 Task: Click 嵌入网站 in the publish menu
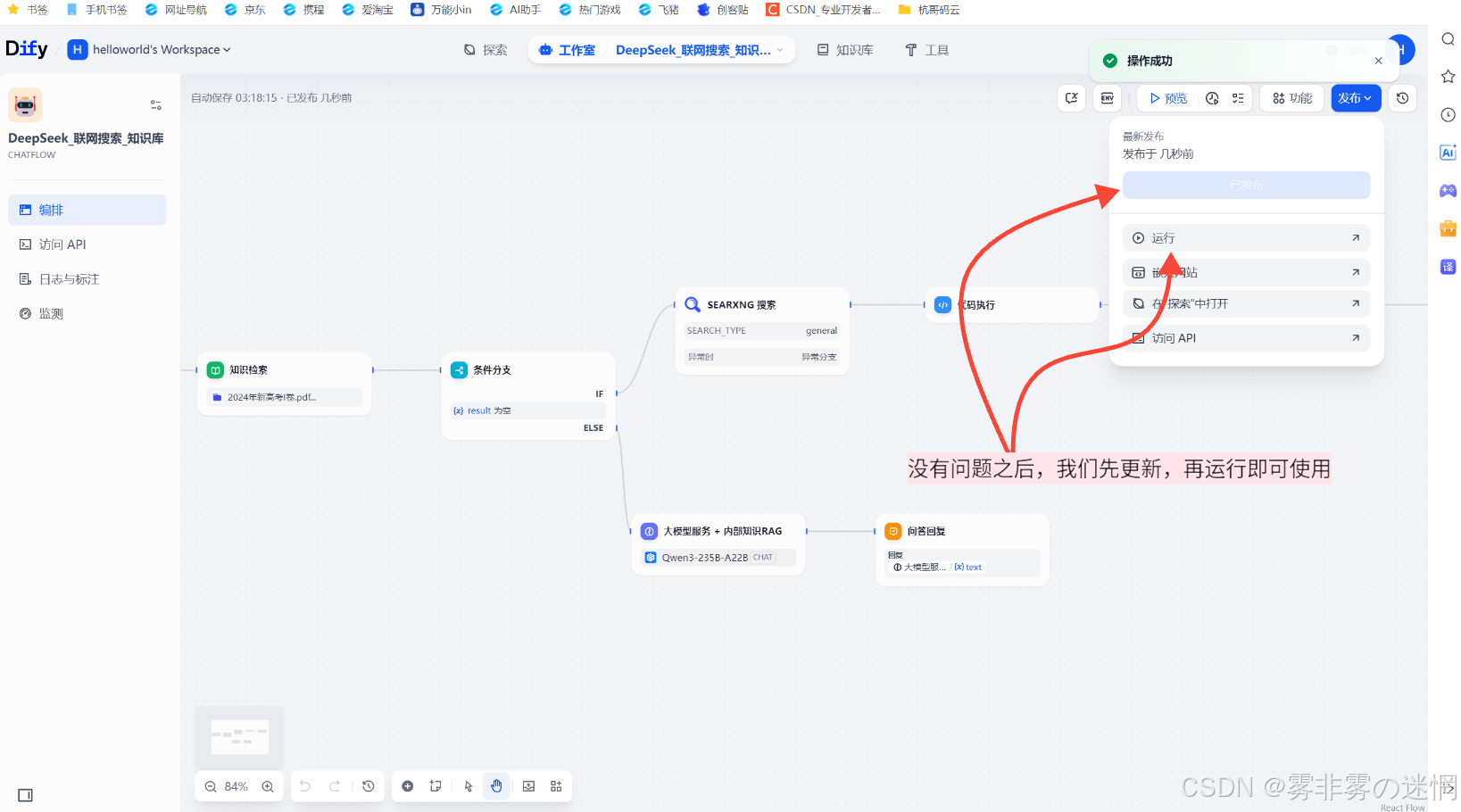tap(1246, 272)
